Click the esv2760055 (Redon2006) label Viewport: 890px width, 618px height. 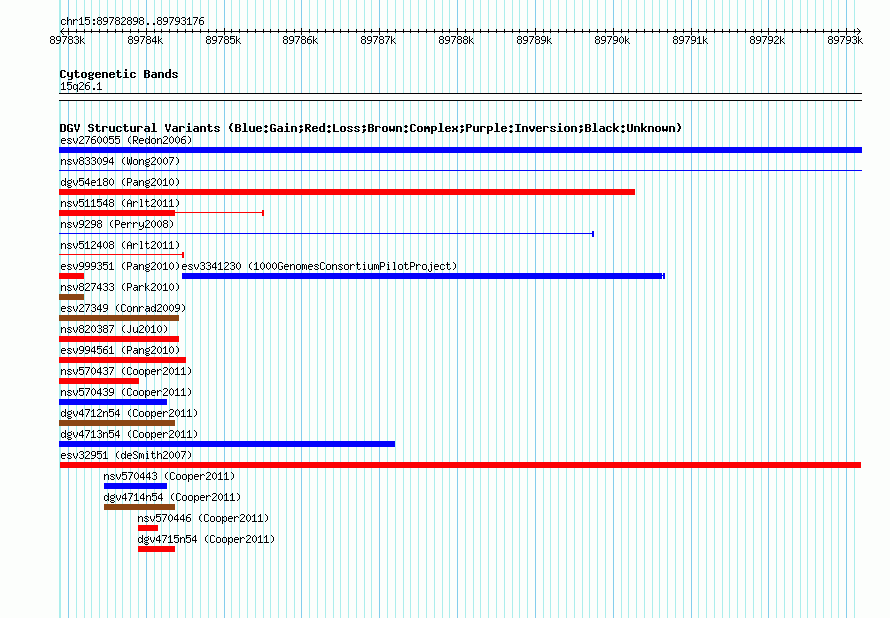pos(126,140)
